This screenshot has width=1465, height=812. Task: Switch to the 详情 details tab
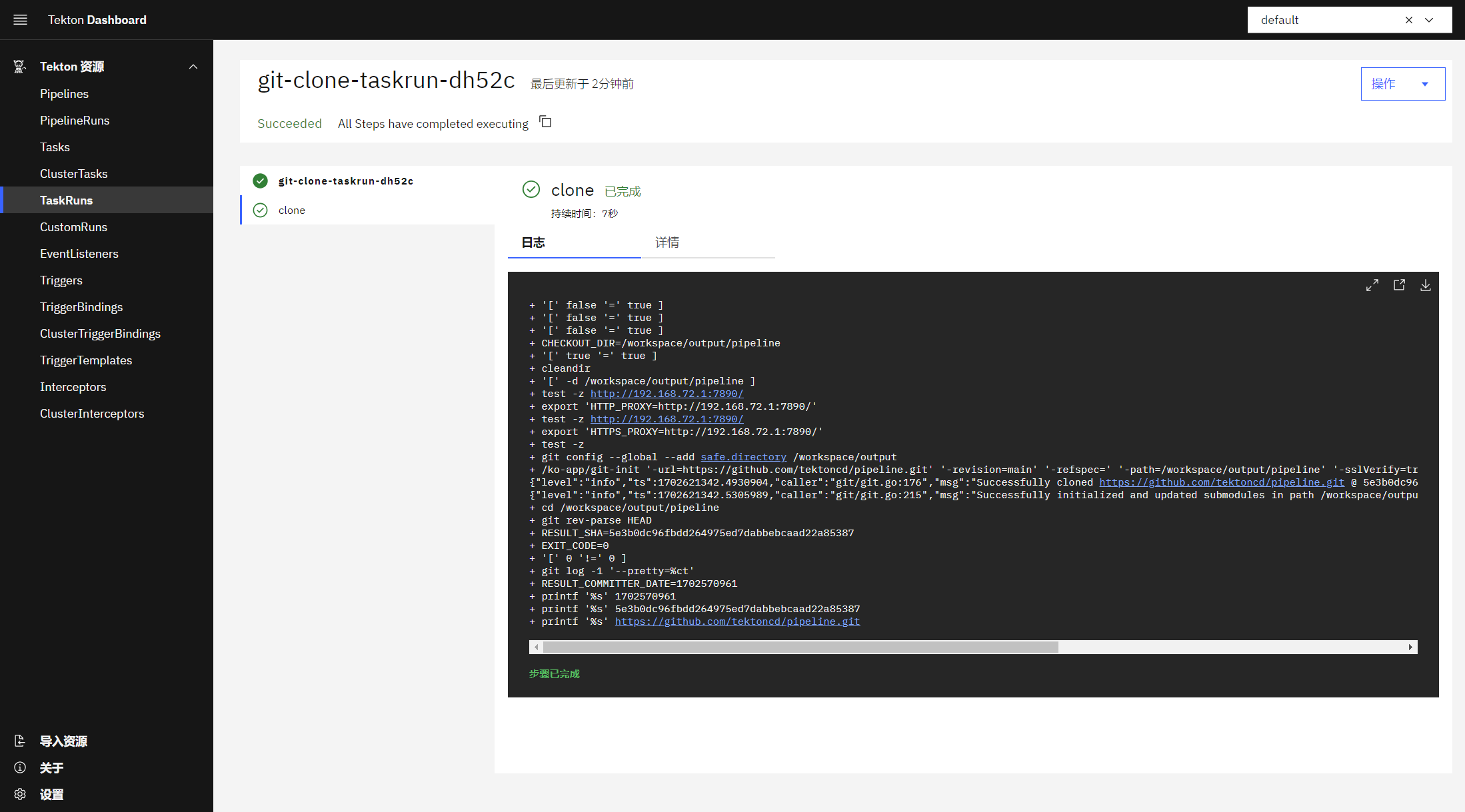708,242
